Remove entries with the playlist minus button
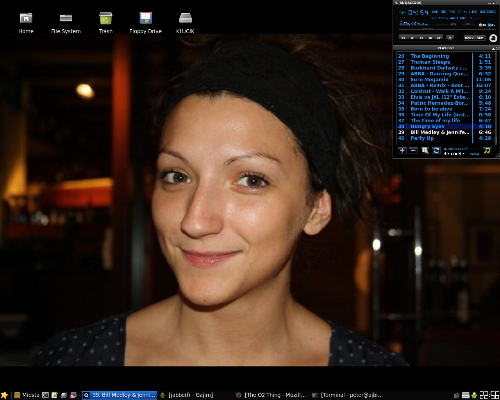This screenshot has width=500, height=400. click(413, 151)
